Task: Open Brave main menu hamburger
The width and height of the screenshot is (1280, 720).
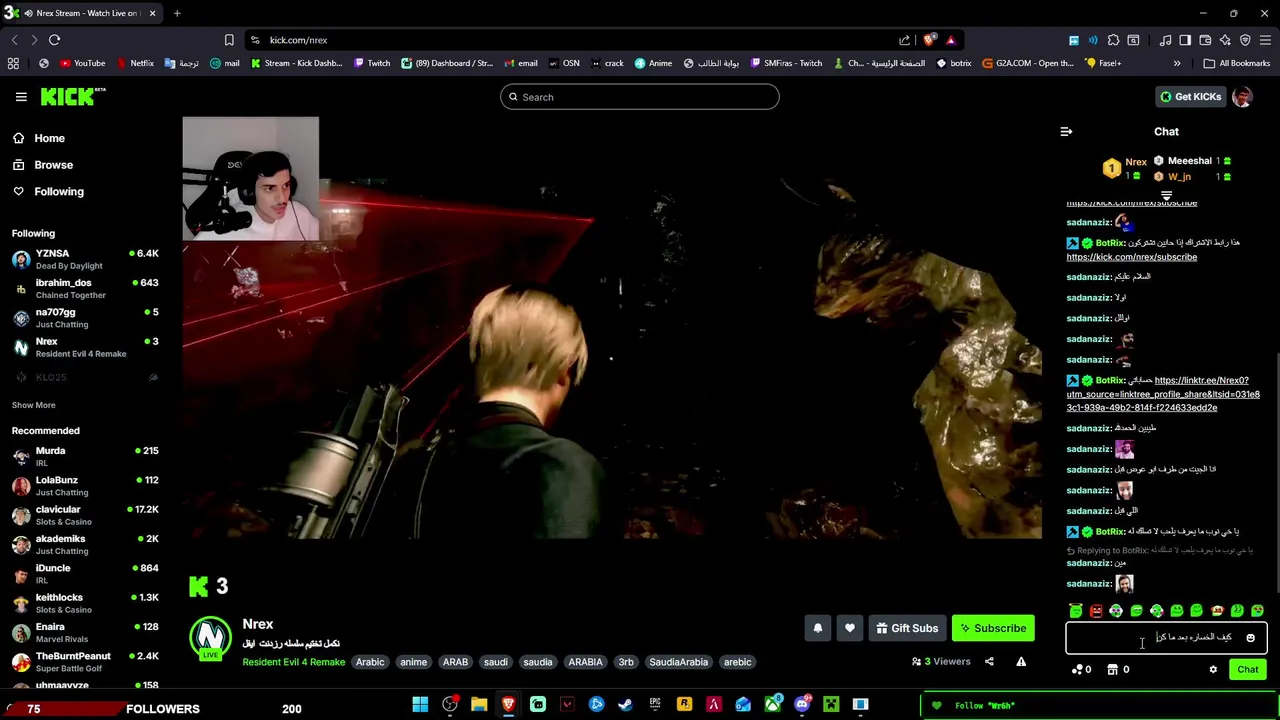Action: click(x=1265, y=40)
